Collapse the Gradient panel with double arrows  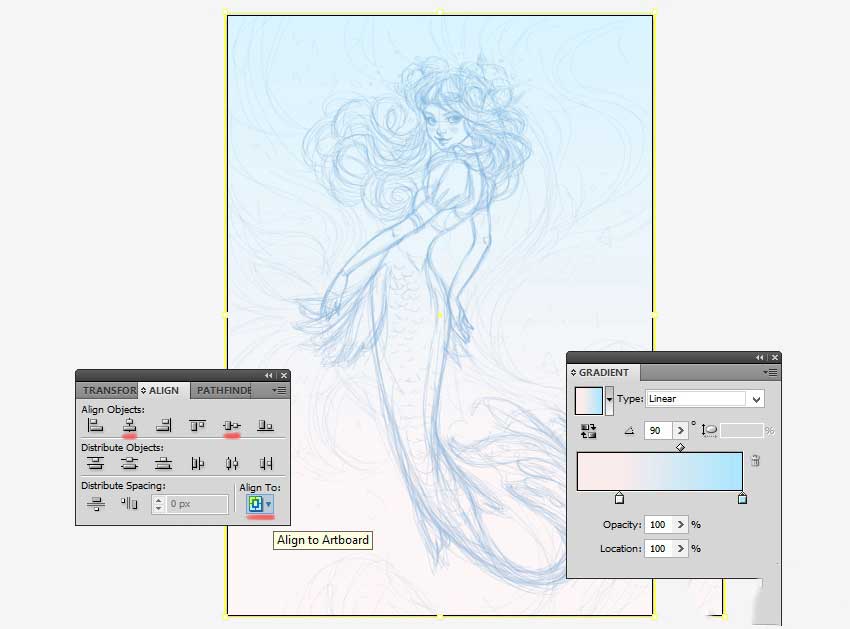(x=759, y=357)
